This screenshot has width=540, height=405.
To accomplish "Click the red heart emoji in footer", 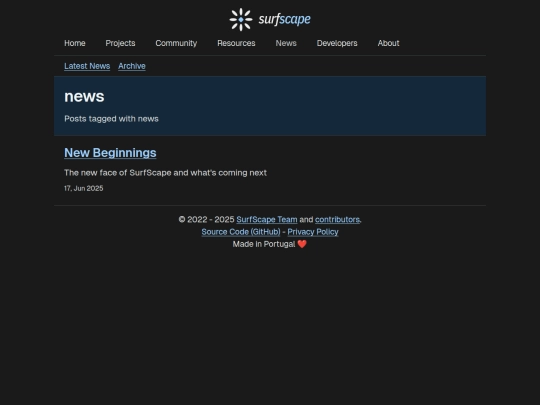I will point(302,244).
